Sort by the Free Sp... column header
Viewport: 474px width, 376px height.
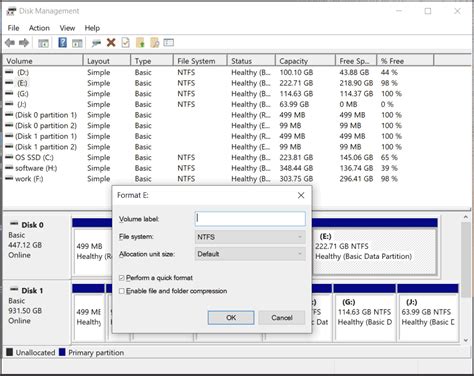coord(356,61)
